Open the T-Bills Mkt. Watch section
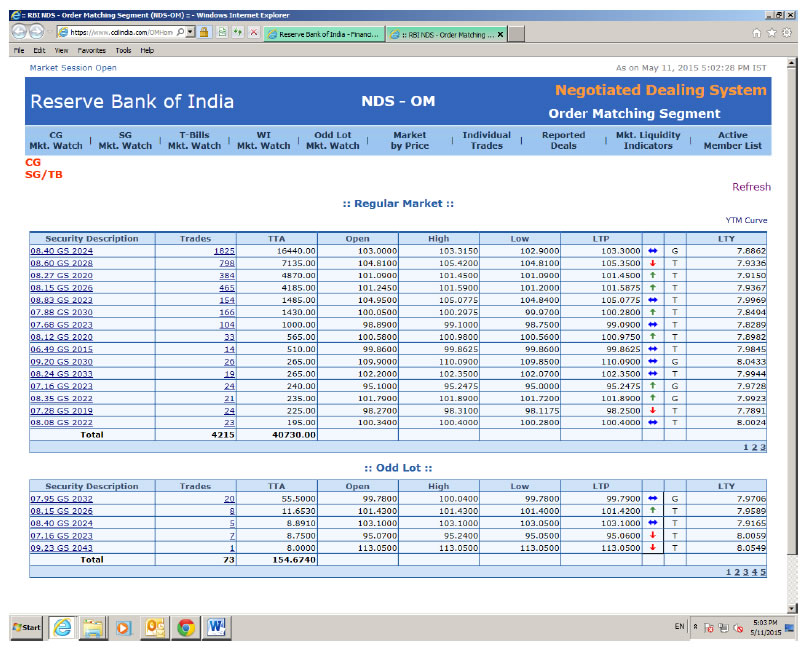The width and height of the screenshot is (809, 652). pyautogui.click(x=194, y=140)
